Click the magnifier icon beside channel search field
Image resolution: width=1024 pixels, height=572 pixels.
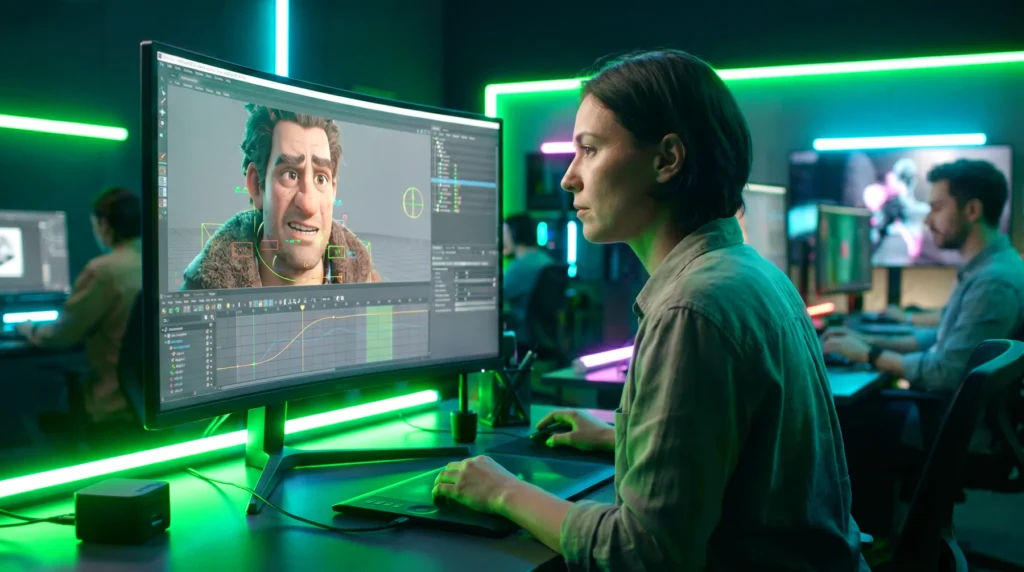[x=212, y=317]
